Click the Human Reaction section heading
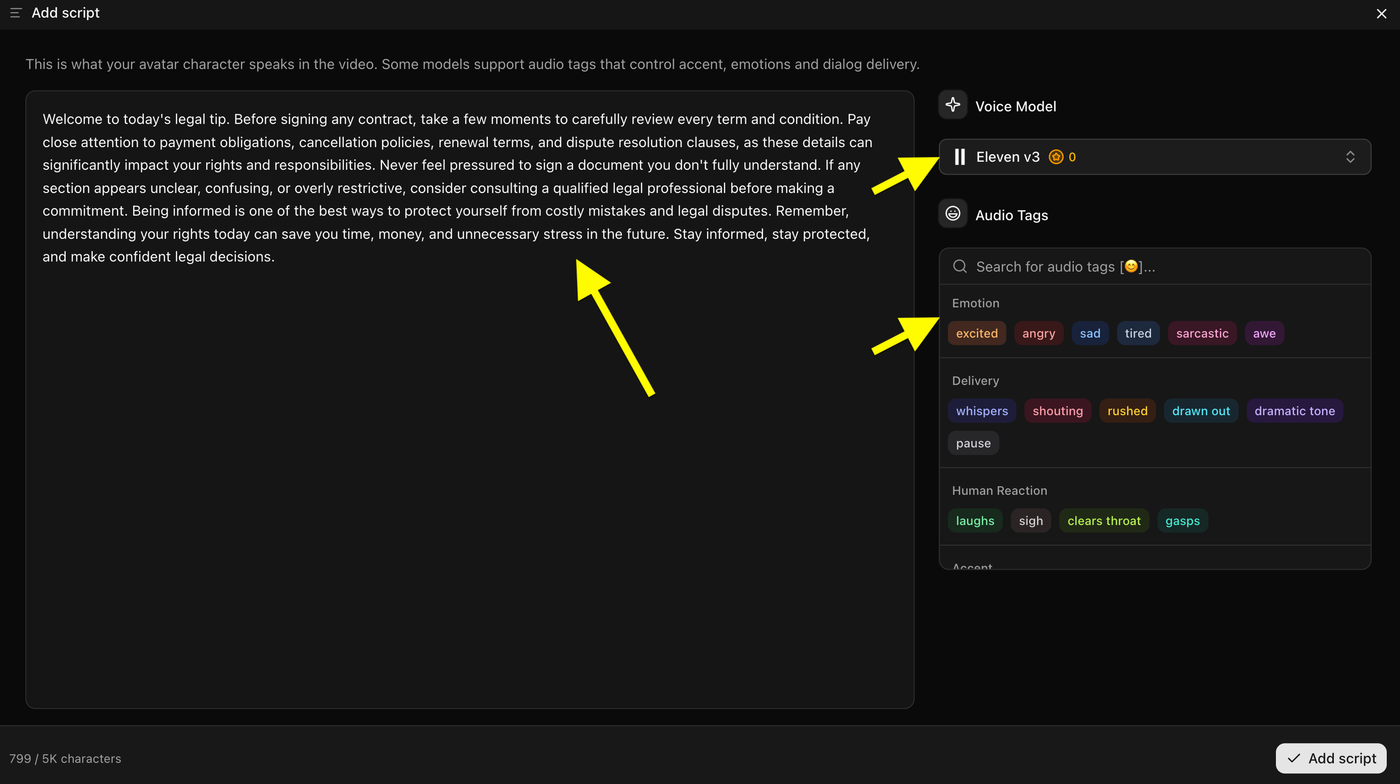The height and width of the screenshot is (784, 1400). [999, 491]
